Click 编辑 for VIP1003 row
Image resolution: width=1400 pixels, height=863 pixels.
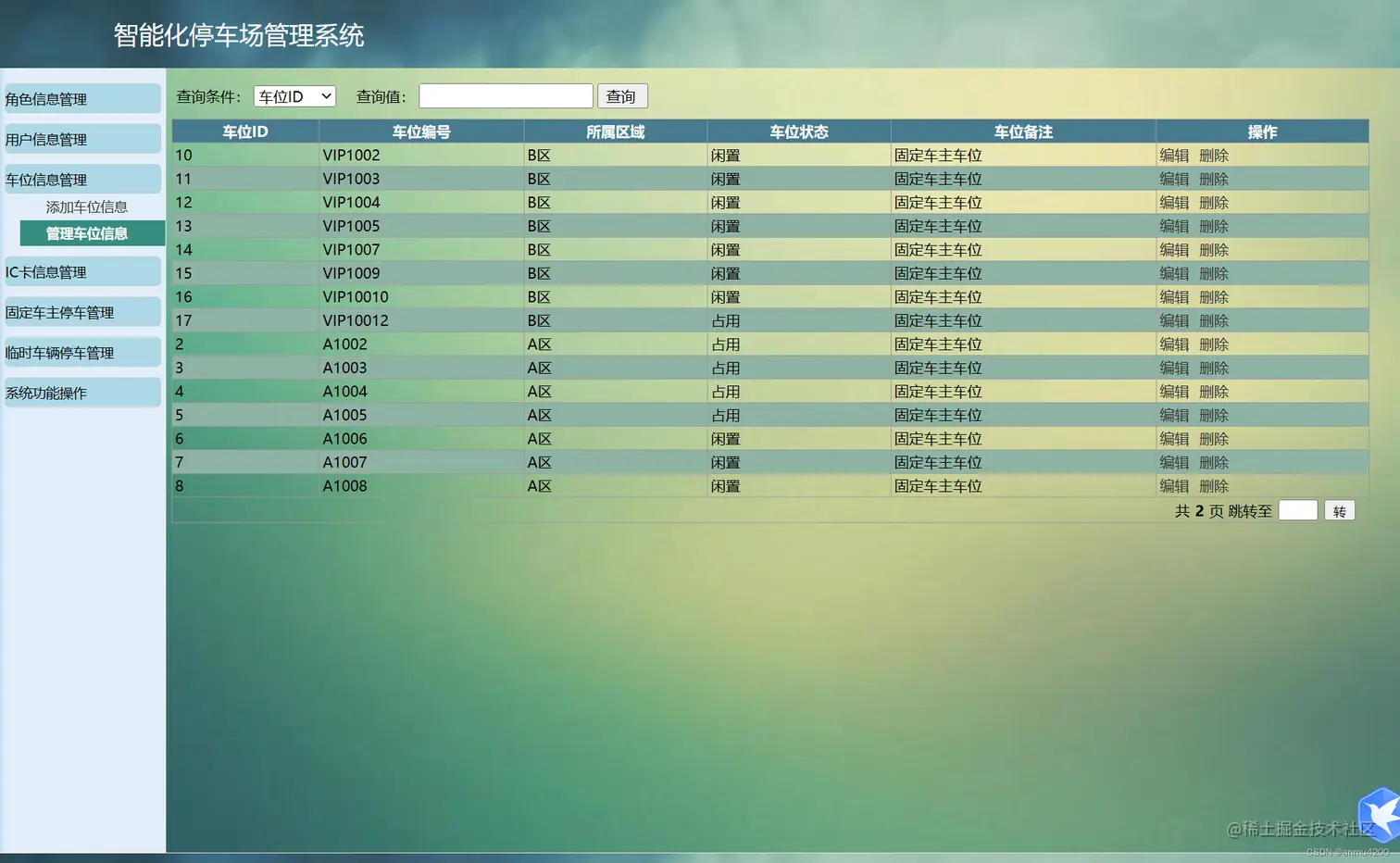[x=1174, y=179]
